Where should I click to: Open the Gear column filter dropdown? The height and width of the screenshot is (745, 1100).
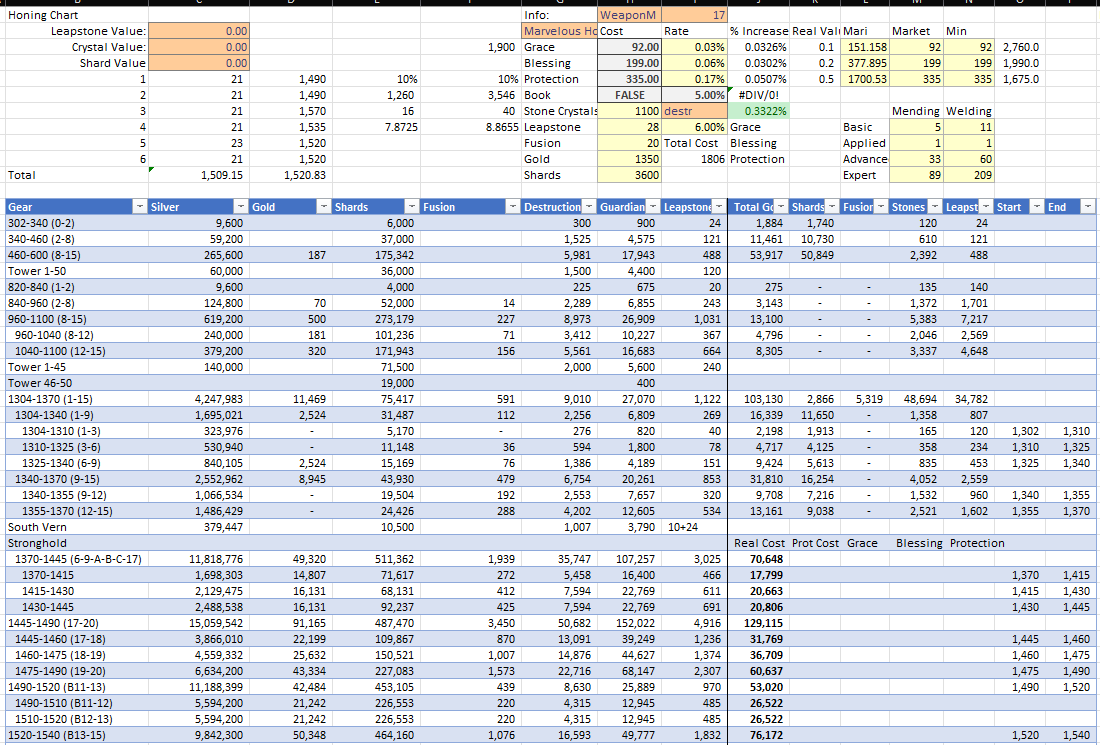click(140, 205)
